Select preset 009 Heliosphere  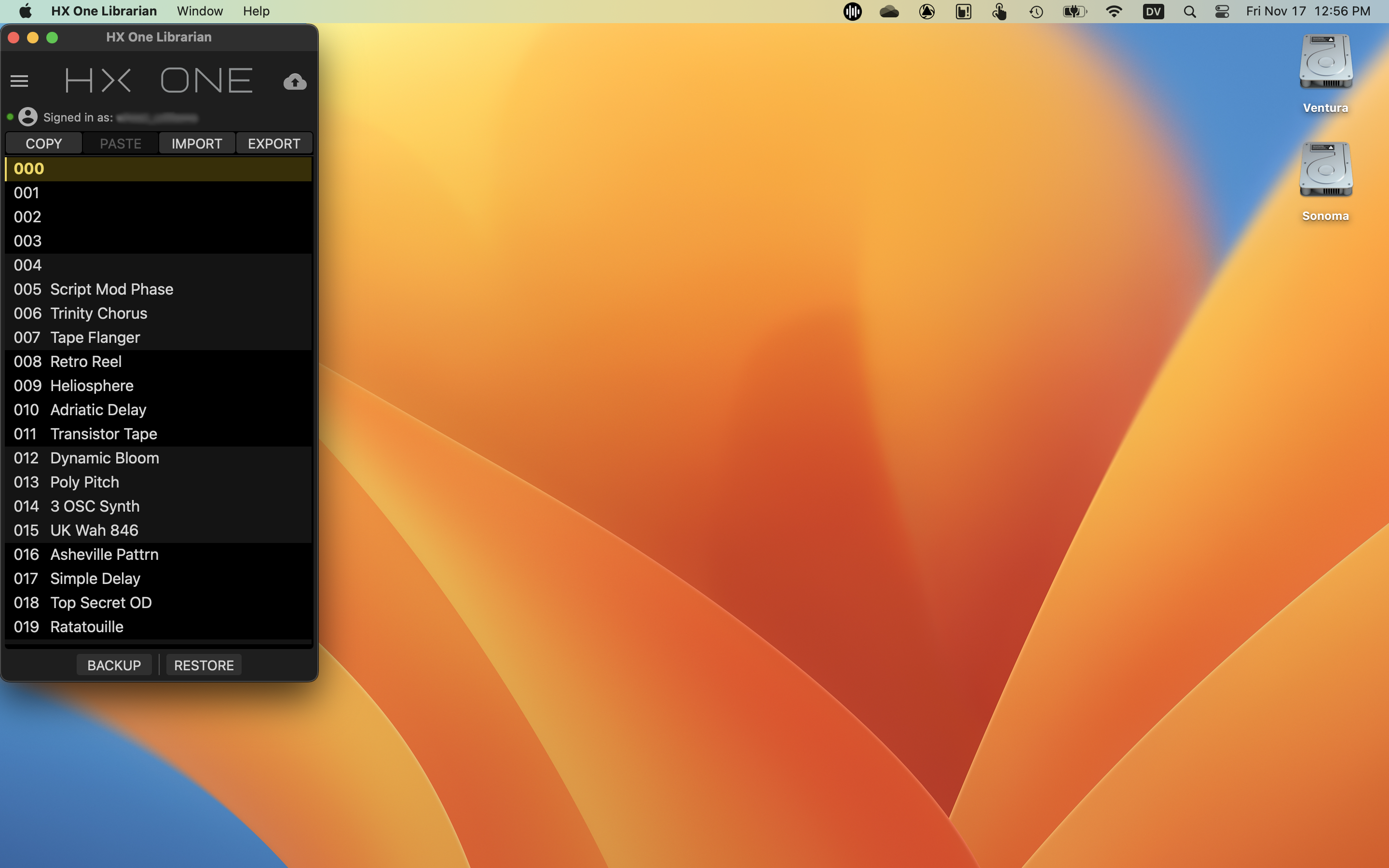(x=158, y=386)
